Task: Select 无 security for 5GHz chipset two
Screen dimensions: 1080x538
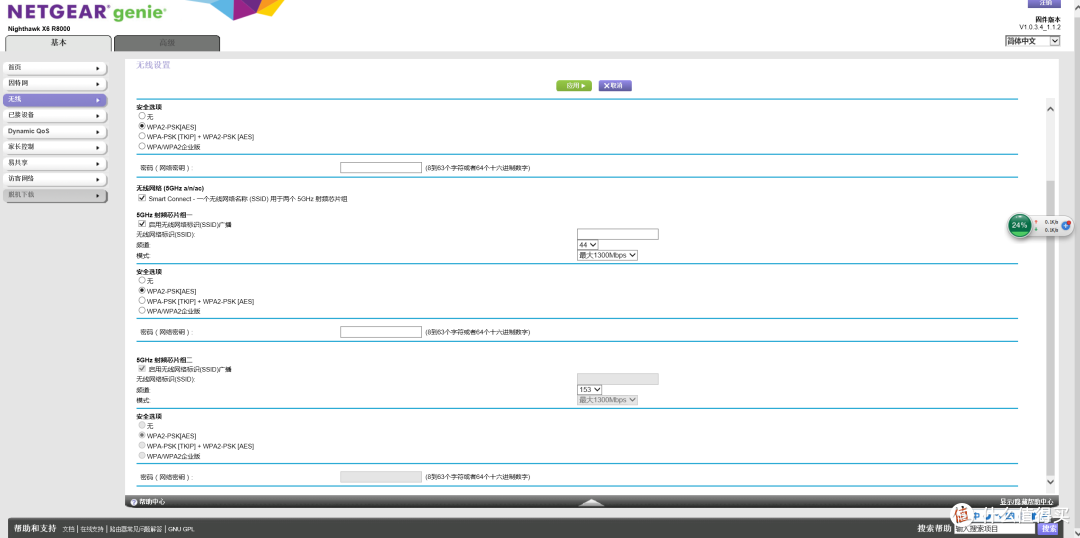Action: (x=142, y=426)
